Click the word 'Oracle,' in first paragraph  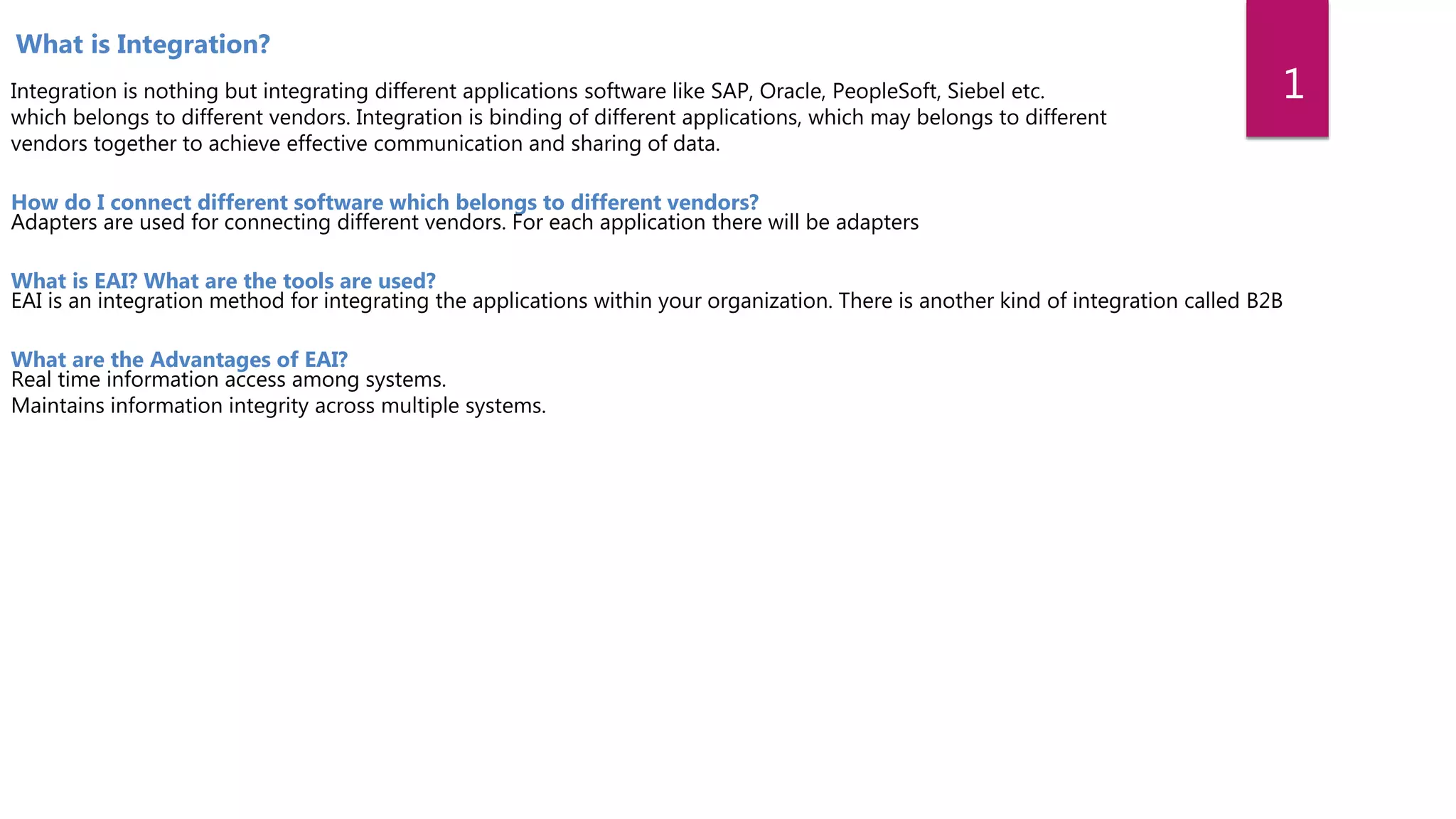click(x=791, y=91)
